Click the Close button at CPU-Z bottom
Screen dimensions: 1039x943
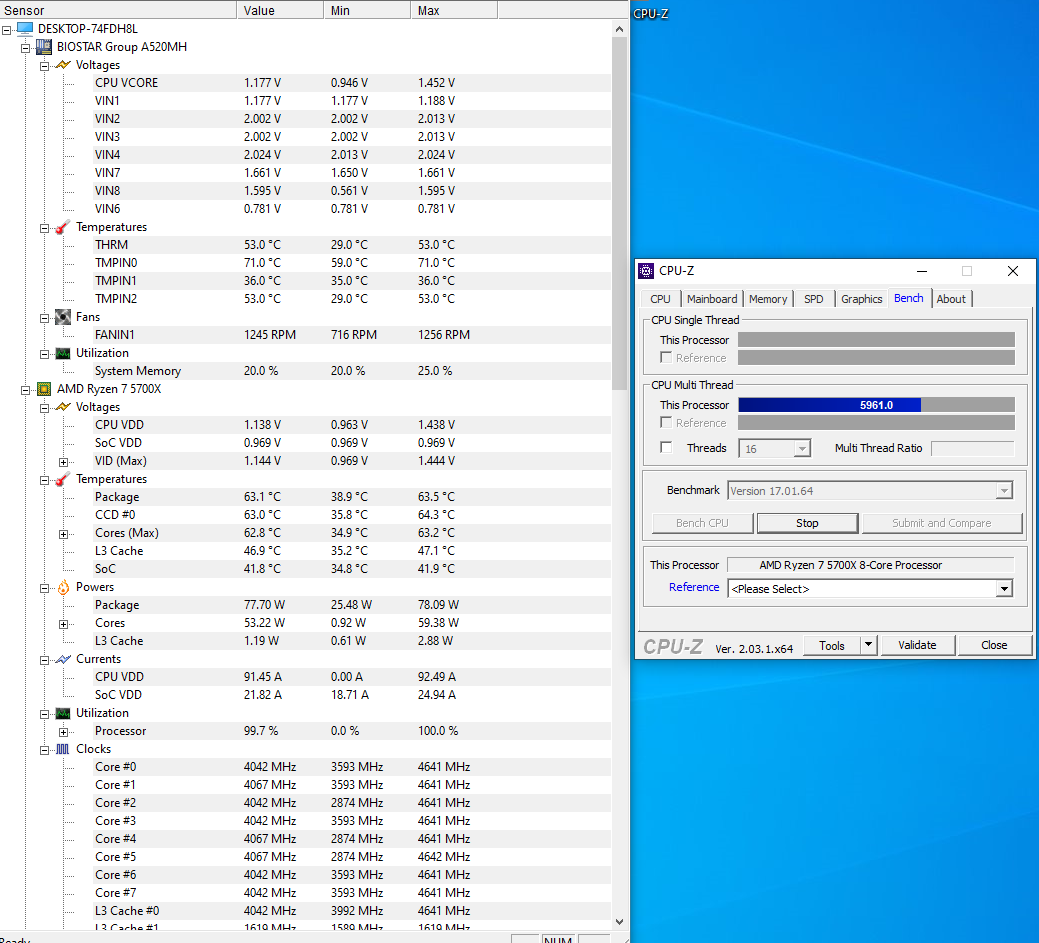click(994, 645)
